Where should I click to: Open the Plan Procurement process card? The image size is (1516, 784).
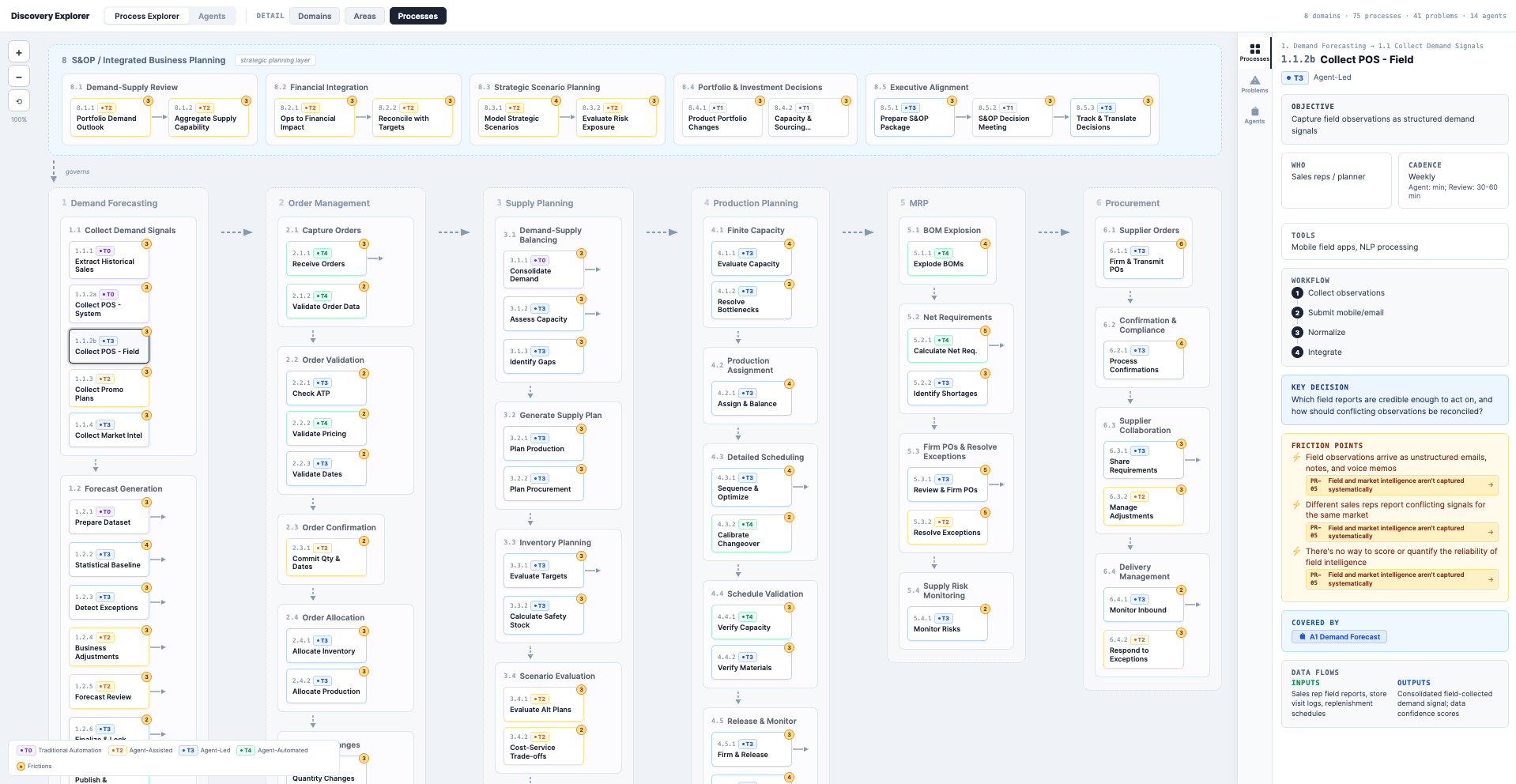pyautogui.click(x=544, y=484)
